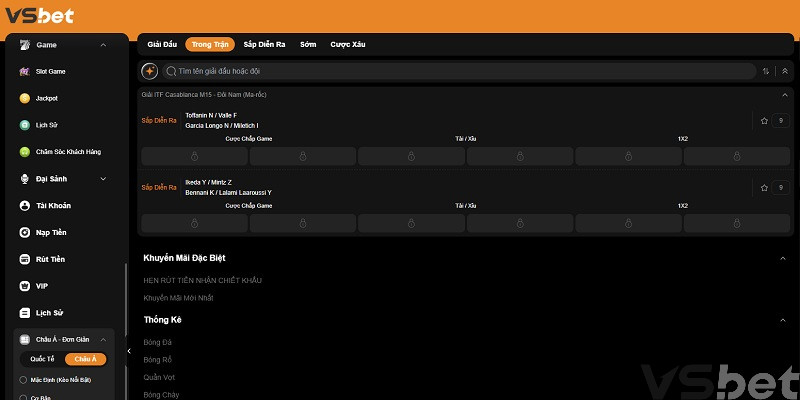This screenshot has width=800, height=400.
Task: Switch odds view to Quốc Tế
Action: (x=42, y=359)
